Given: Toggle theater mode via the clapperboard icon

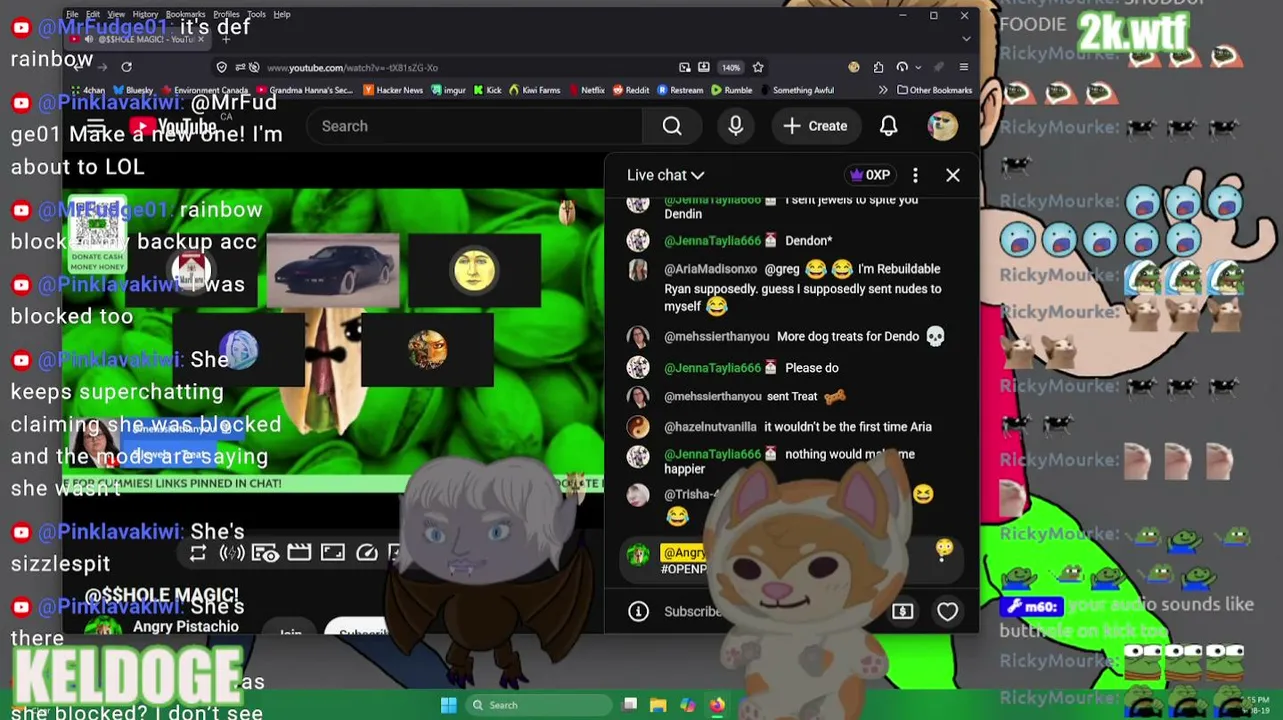Looking at the screenshot, I should tap(299, 553).
